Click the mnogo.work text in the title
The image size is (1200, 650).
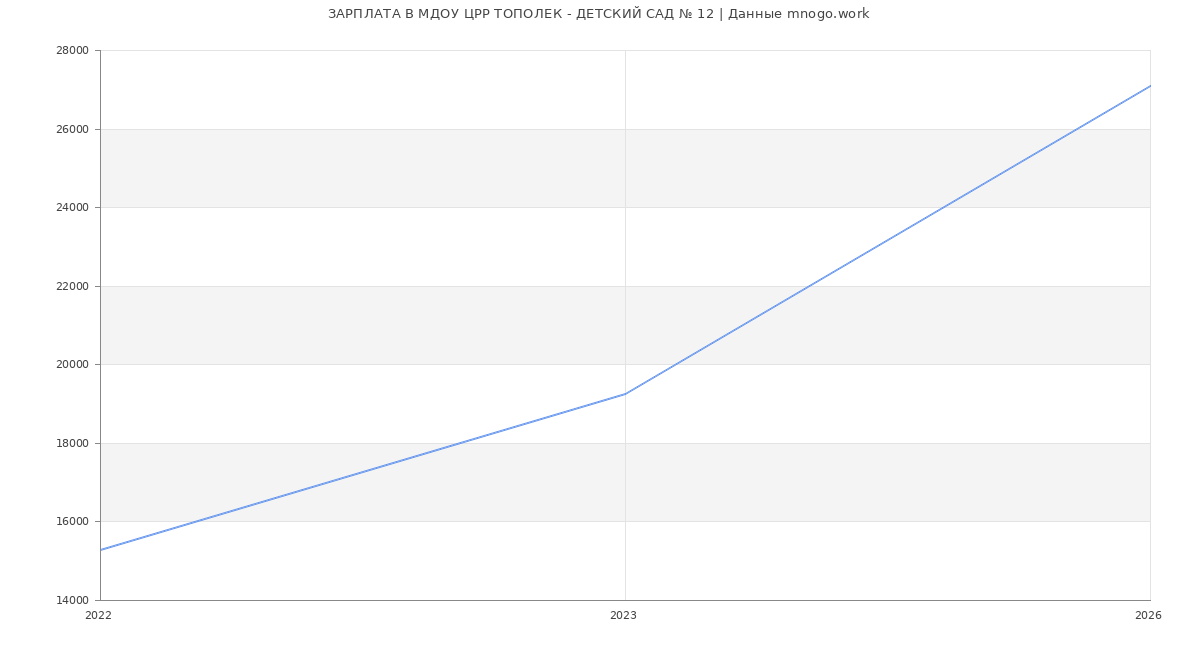point(827,14)
